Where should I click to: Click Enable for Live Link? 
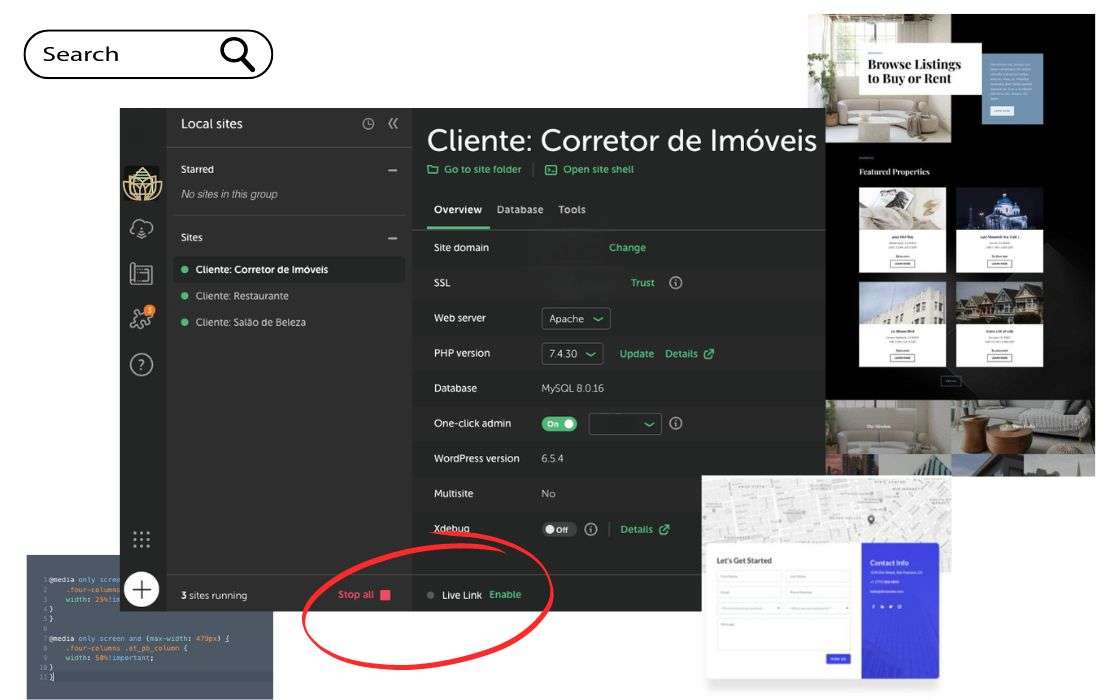pos(505,595)
